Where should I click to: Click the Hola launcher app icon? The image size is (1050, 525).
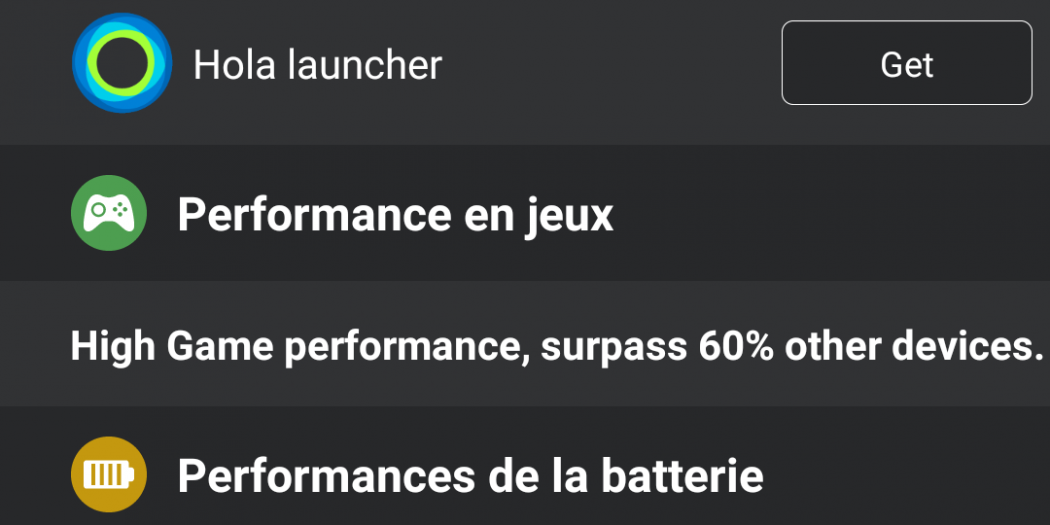(122, 63)
